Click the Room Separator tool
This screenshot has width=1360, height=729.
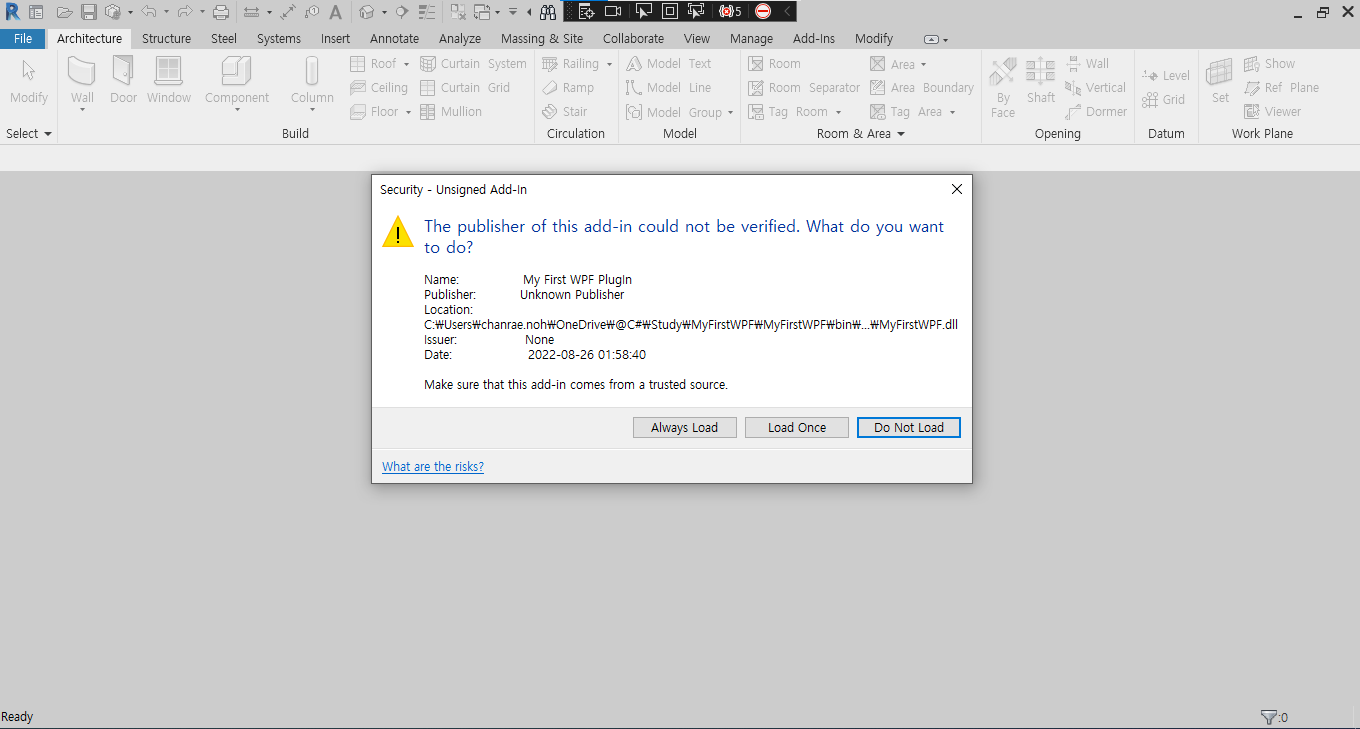click(804, 88)
